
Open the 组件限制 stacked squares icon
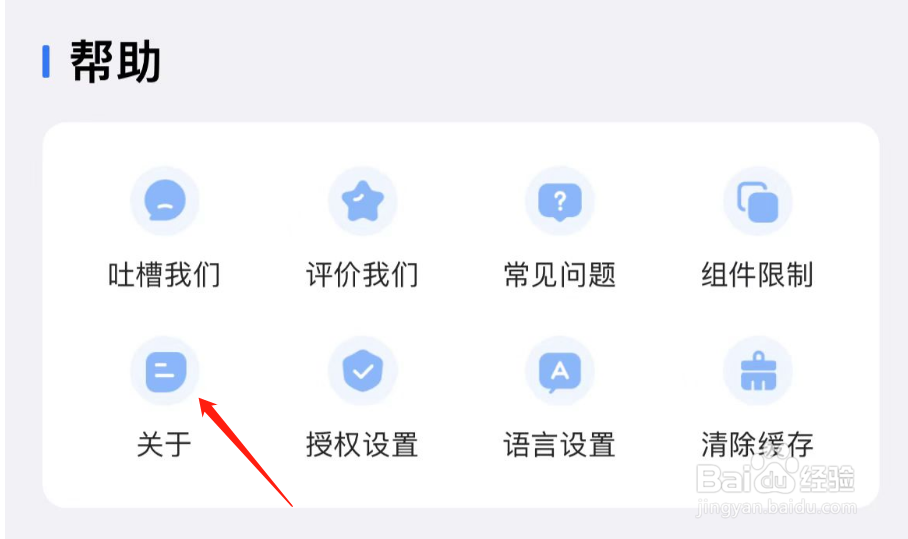click(757, 201)
